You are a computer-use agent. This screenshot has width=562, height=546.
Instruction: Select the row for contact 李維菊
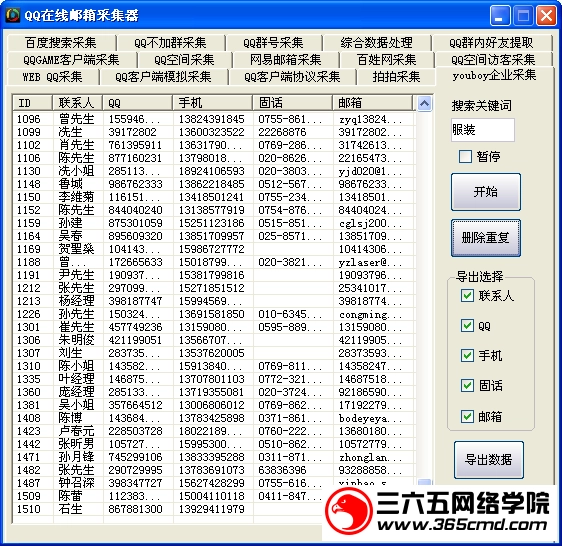click(x=214, y=197)
